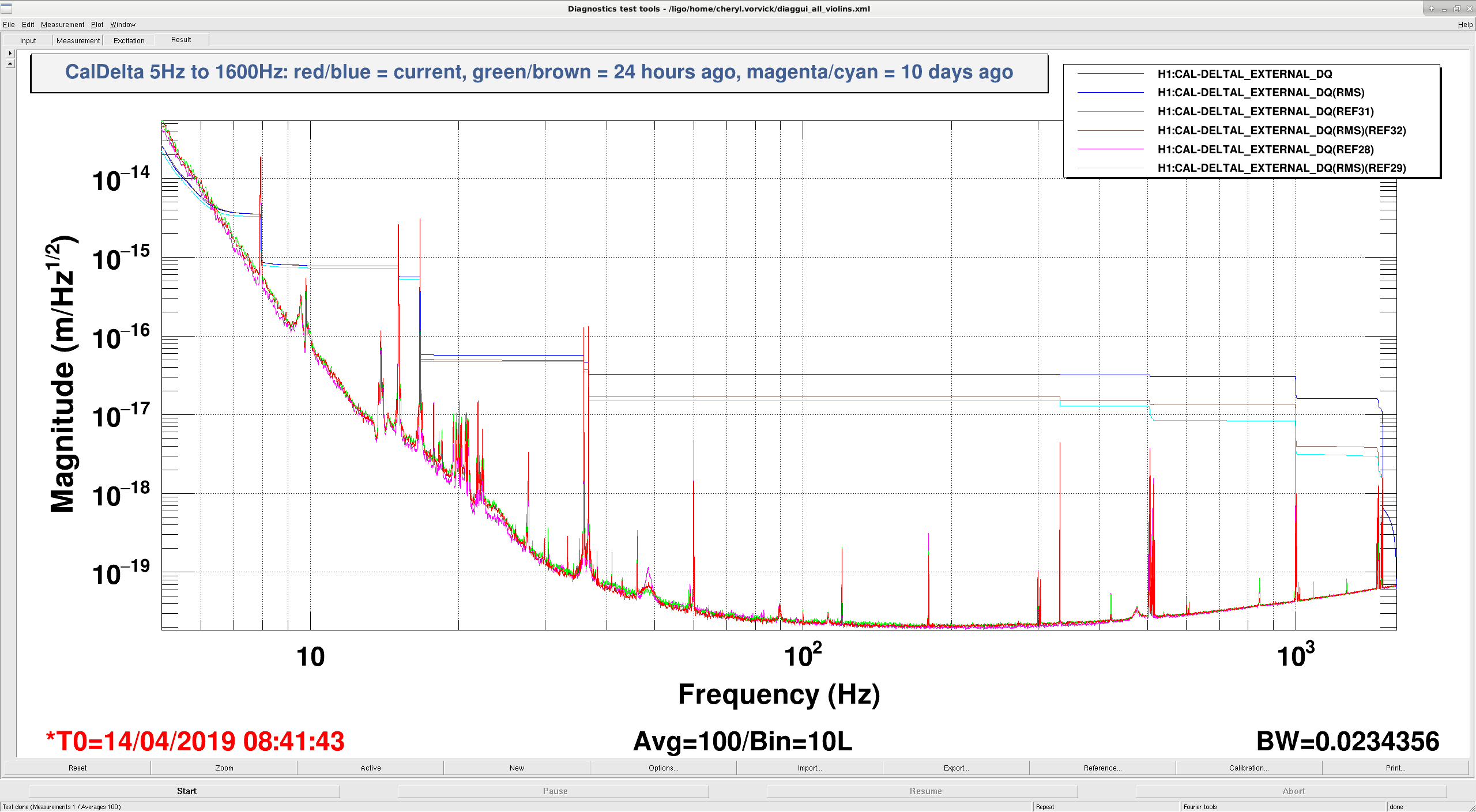
Task: Click the Export... button
Action: pyautogui.click(x=956, y=768)
